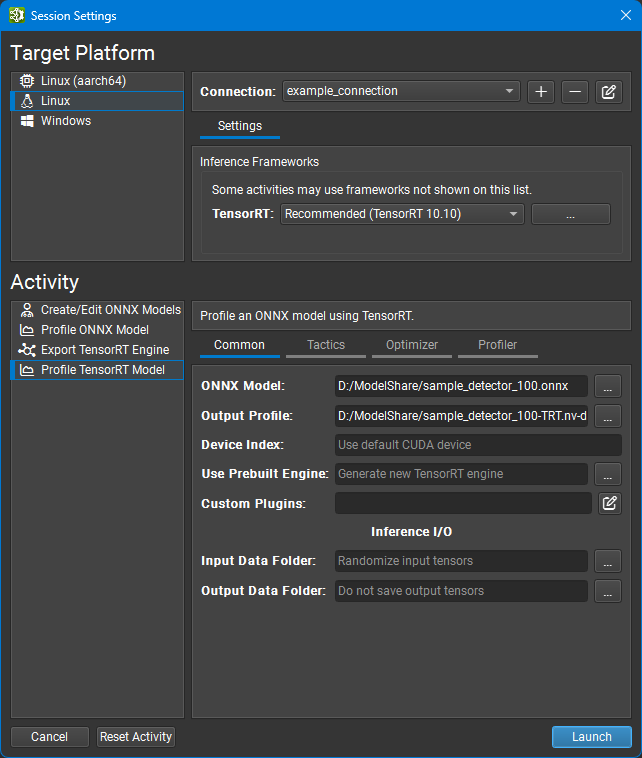This screenshot has width=642, height=758.
Task: Browse for the ONNX Model file
Action: tap(608, 387)
